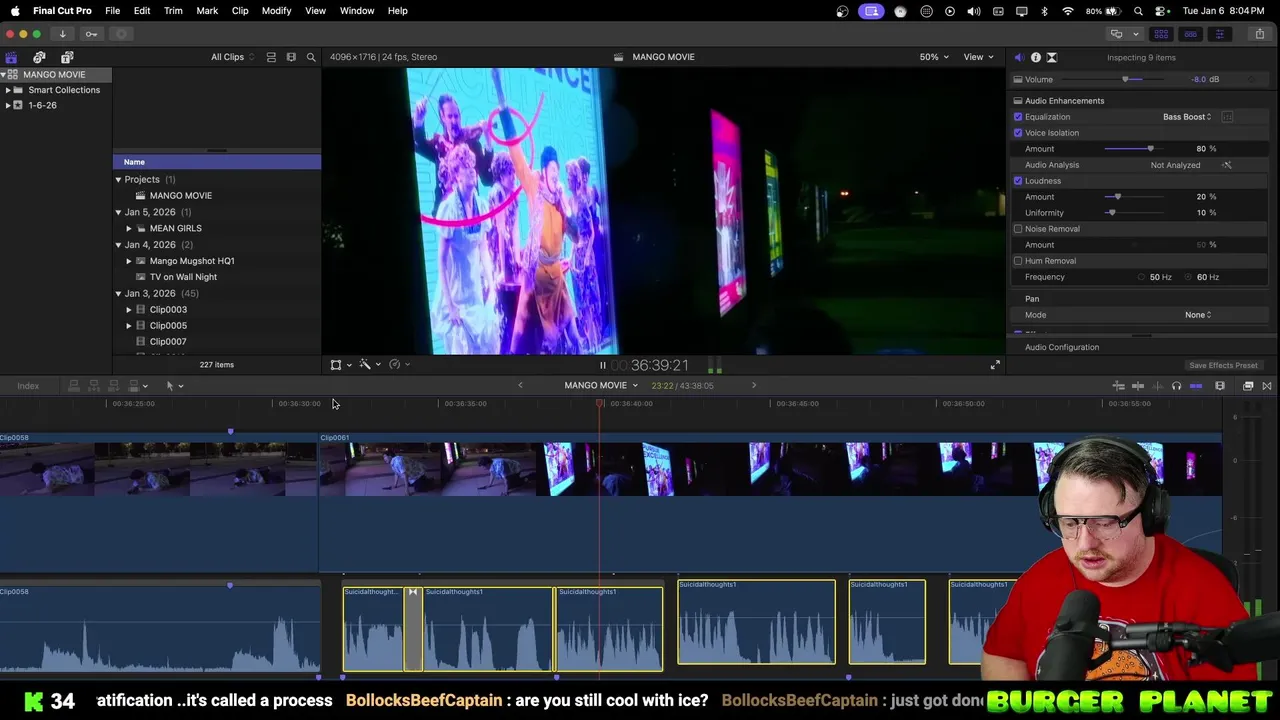The image size is (1280, 720).
Task: Show Libraries sidebar clapper icon
Action: tap(11, 57)
